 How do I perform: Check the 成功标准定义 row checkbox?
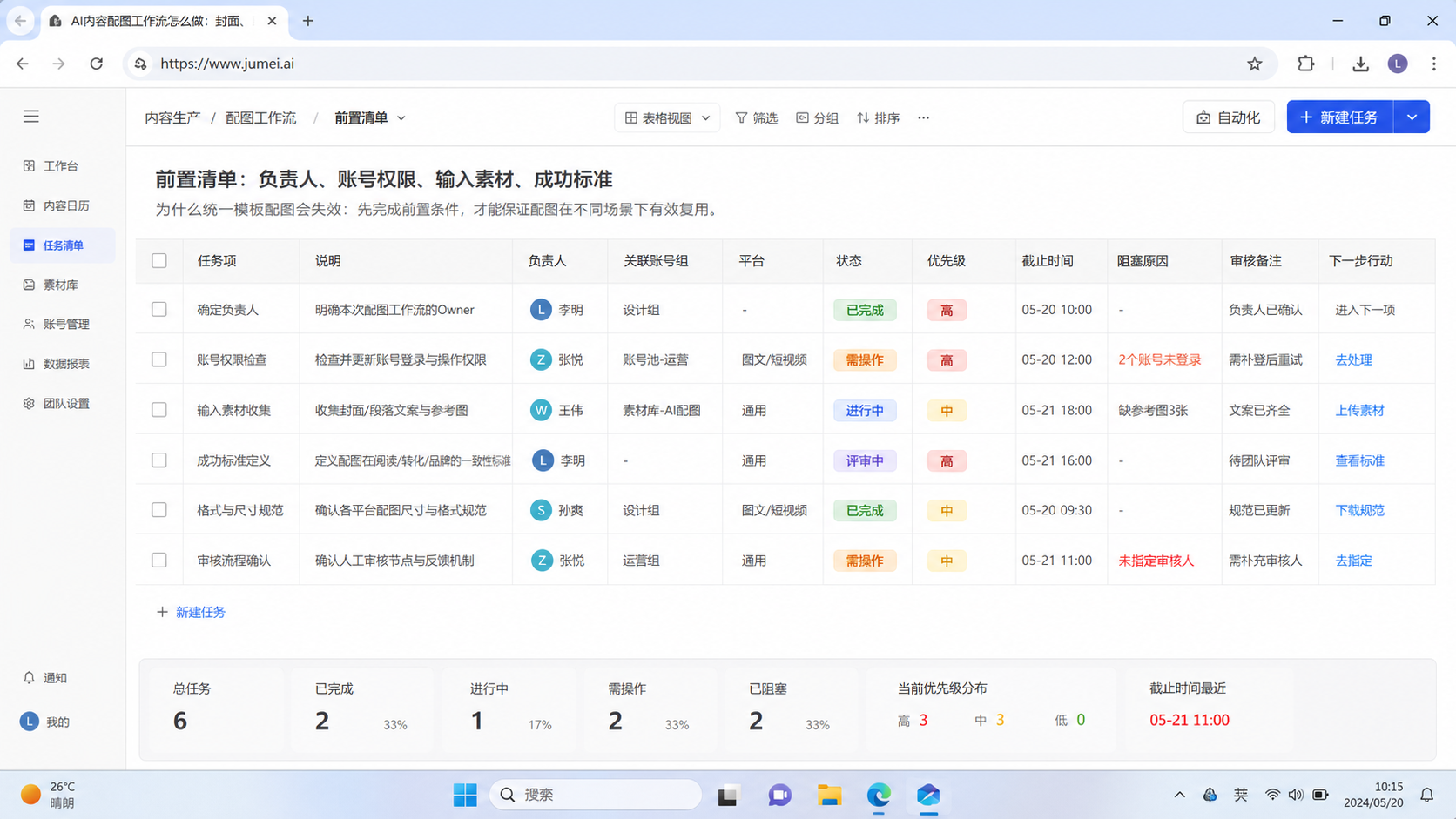[x=159, y=460]
